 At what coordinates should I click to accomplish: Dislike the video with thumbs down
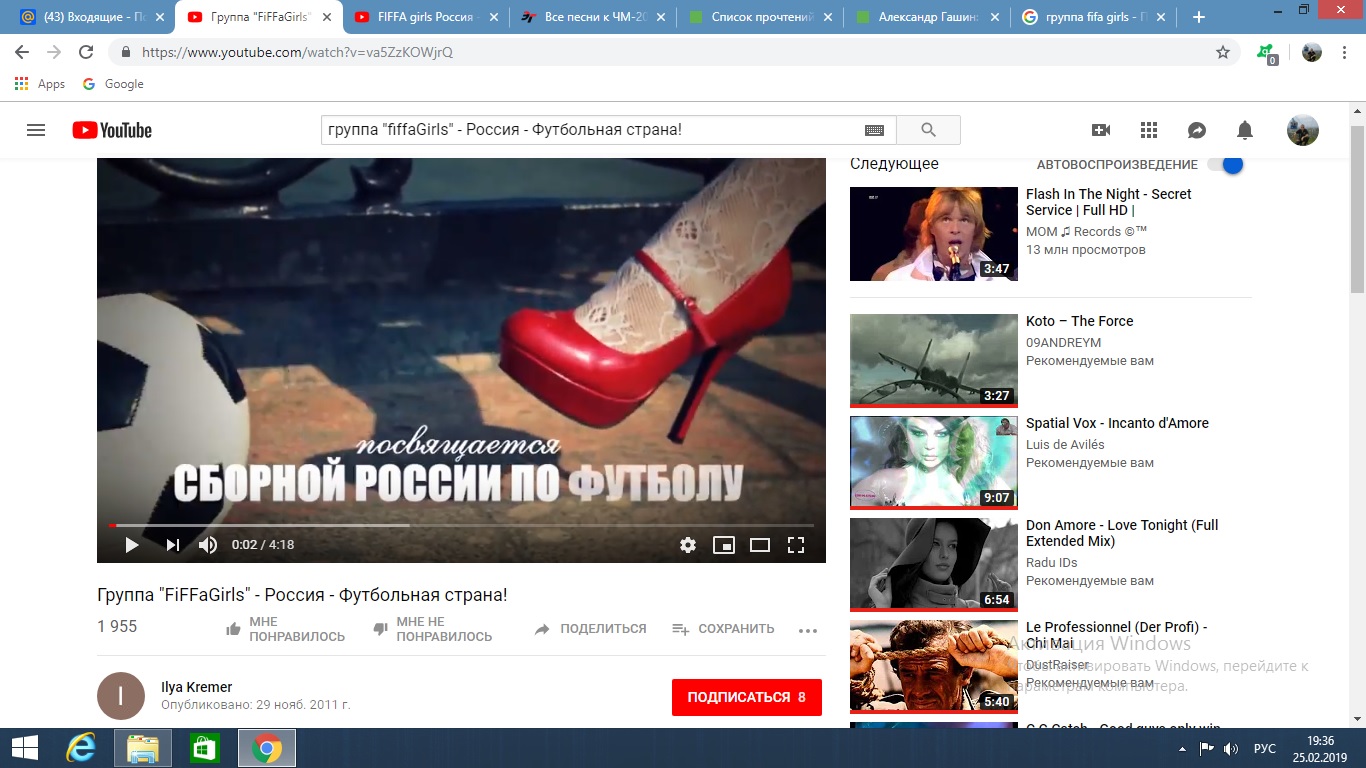coord(380,629)
